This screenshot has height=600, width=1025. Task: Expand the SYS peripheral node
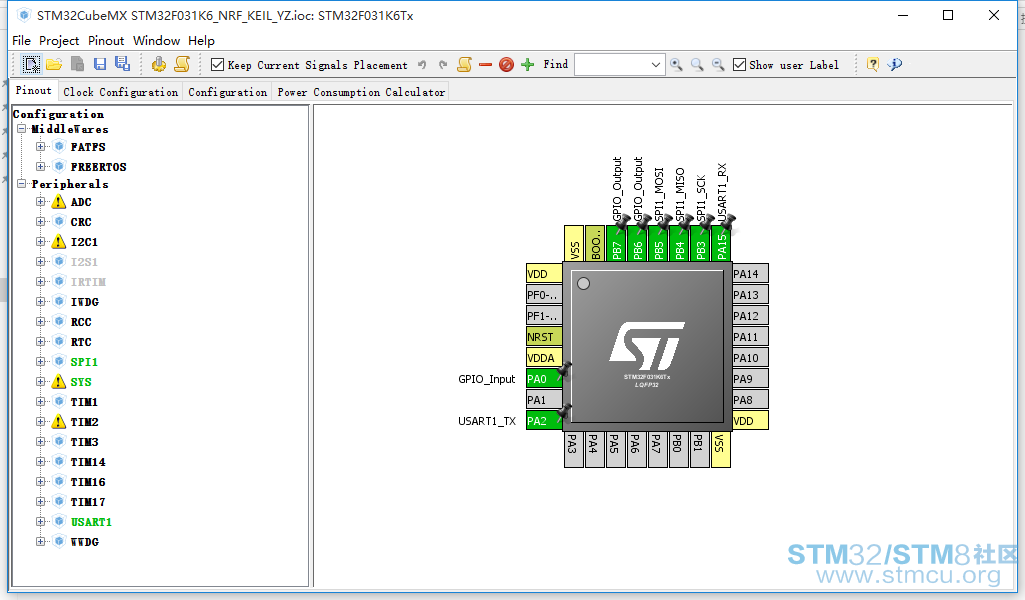(41, 382)
